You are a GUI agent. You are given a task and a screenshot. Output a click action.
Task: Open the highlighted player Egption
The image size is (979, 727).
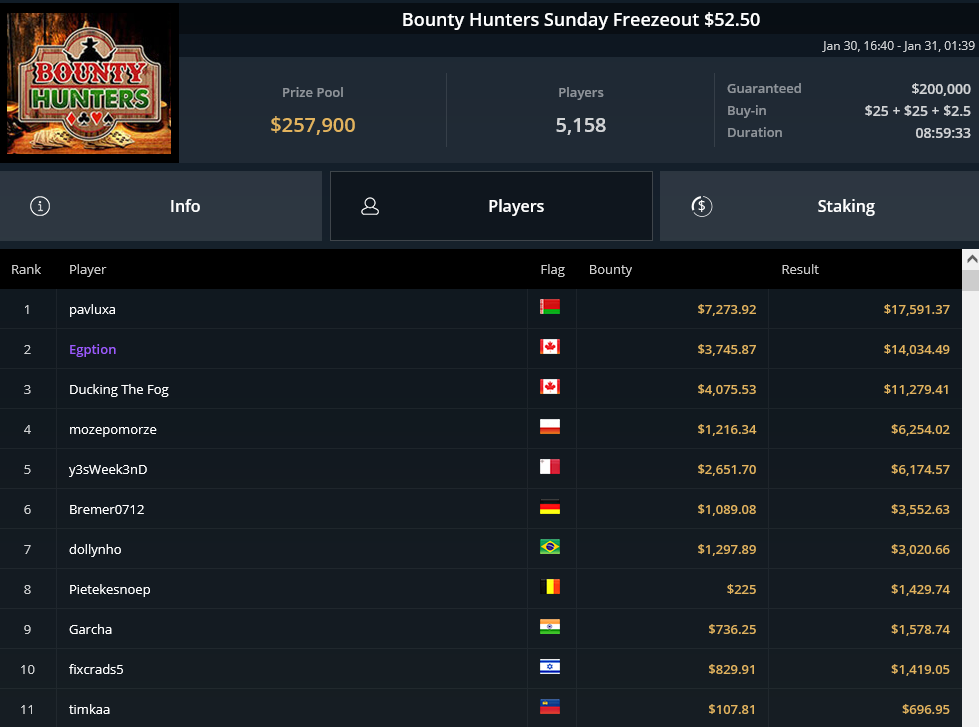click(x=92, y=350)
